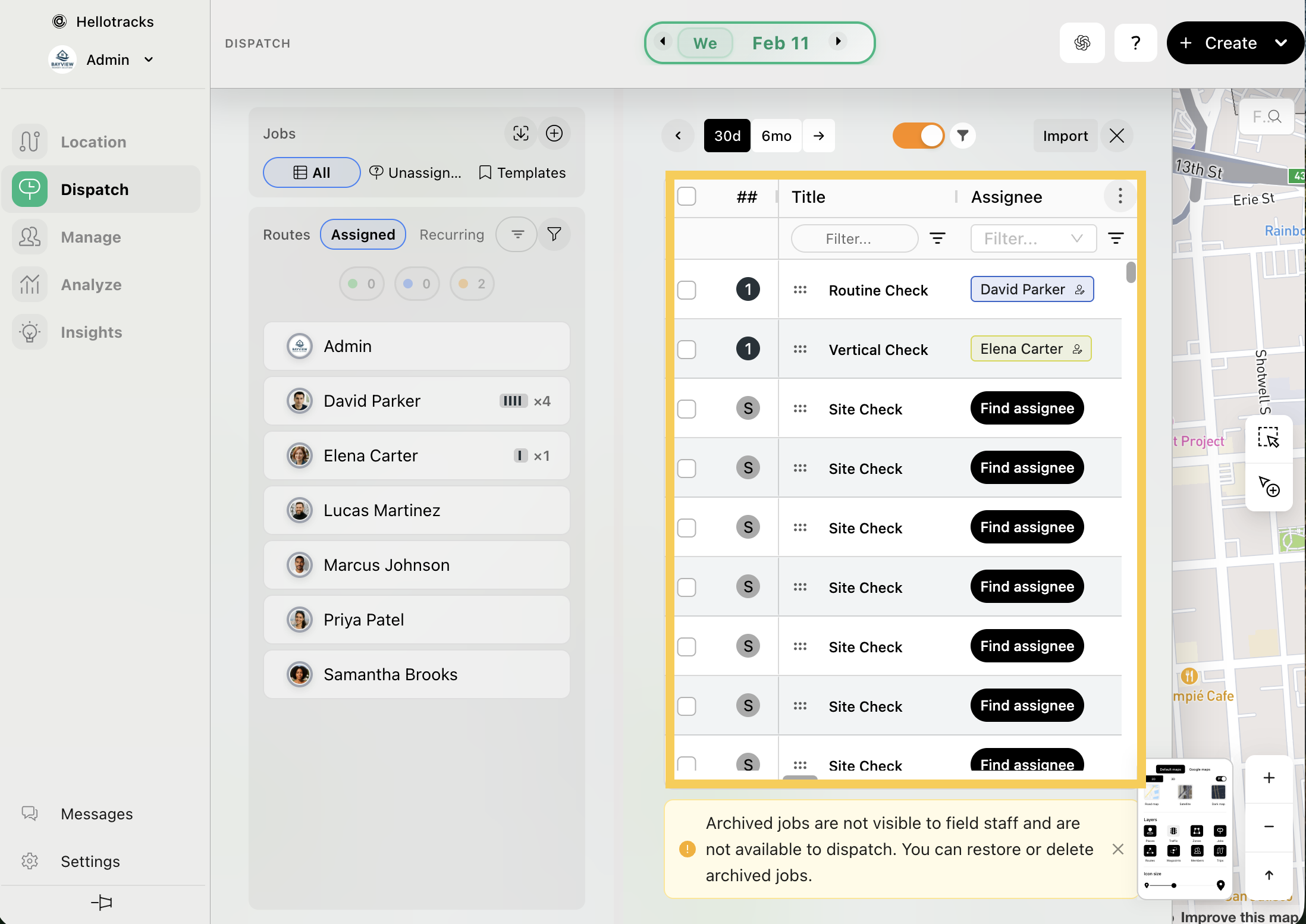The height and width of the screenshot is (924, 1306).
Task: Expand the Create button dropdown arrow
Action: point(1281,43)
